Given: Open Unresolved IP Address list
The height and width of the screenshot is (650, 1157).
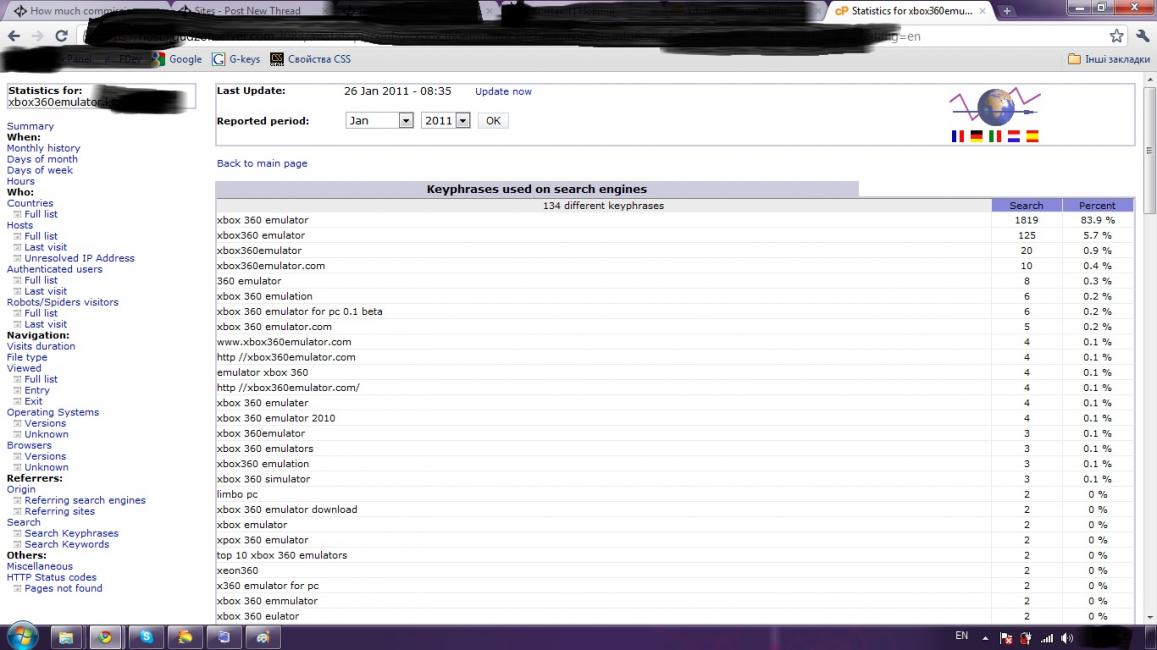Looking at the screenshot, I should [80, 258].
